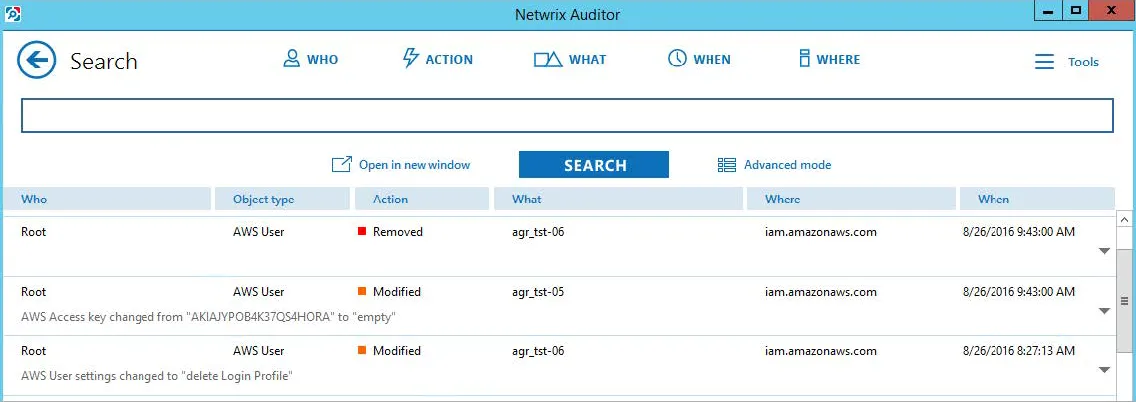Viewport: 1136px width, 402px height.
Task: Add a WHERE filter via server icon
Action: pos(803,59)
